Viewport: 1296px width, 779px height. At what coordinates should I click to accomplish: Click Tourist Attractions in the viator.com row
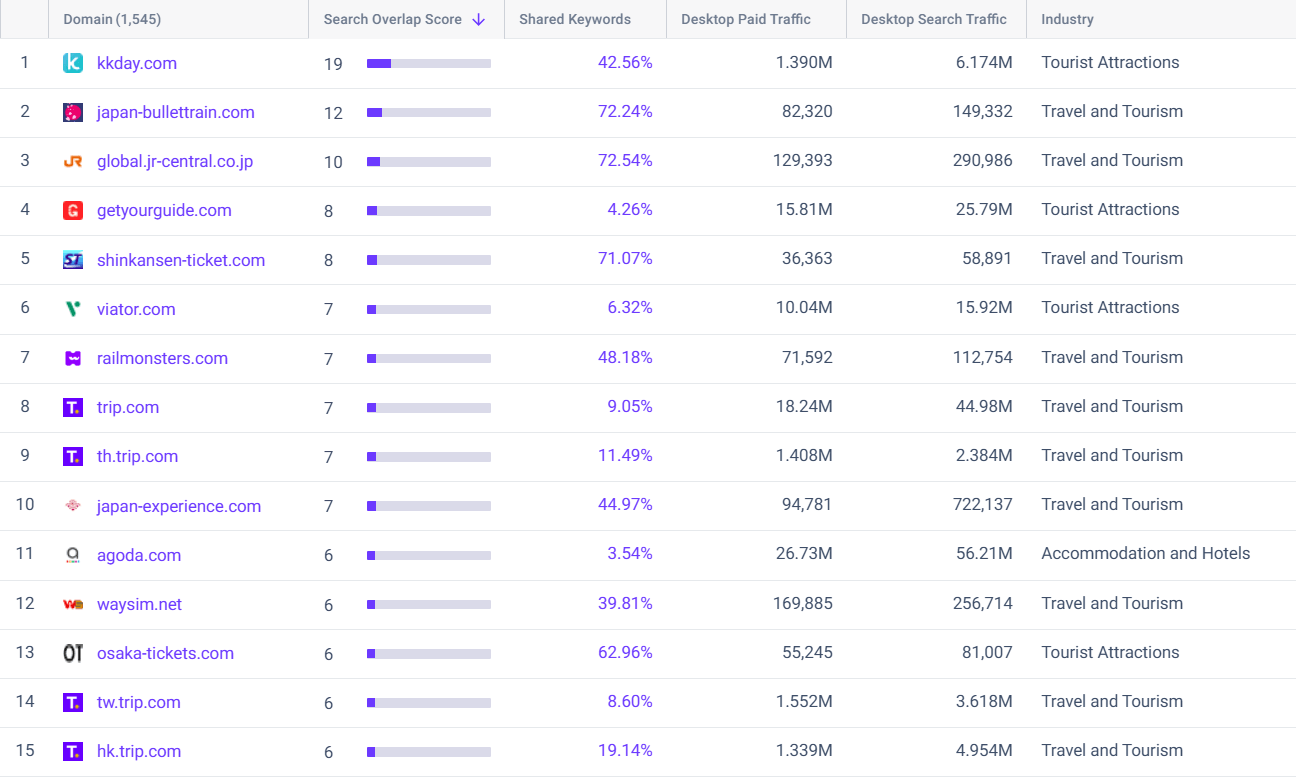click(1110, 307)
